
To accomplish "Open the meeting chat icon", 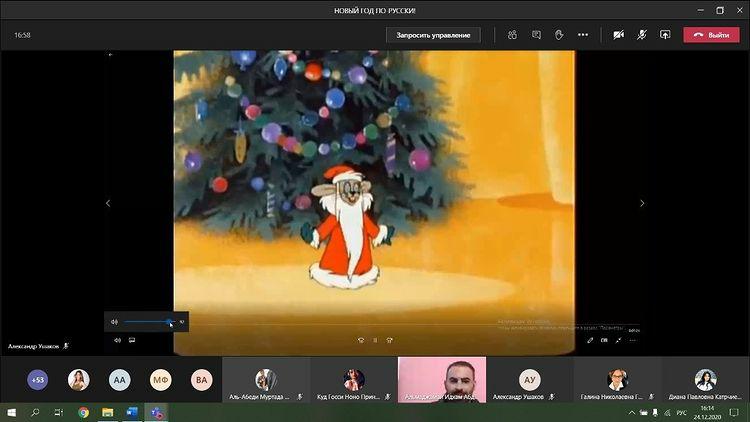I will pyautogui.click(x=536, y=35).
